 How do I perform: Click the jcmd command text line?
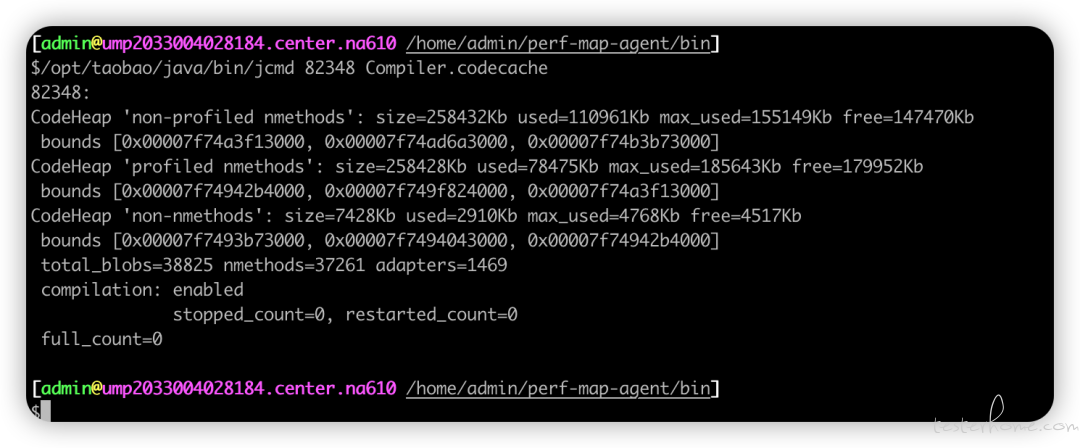coord(289,69)
